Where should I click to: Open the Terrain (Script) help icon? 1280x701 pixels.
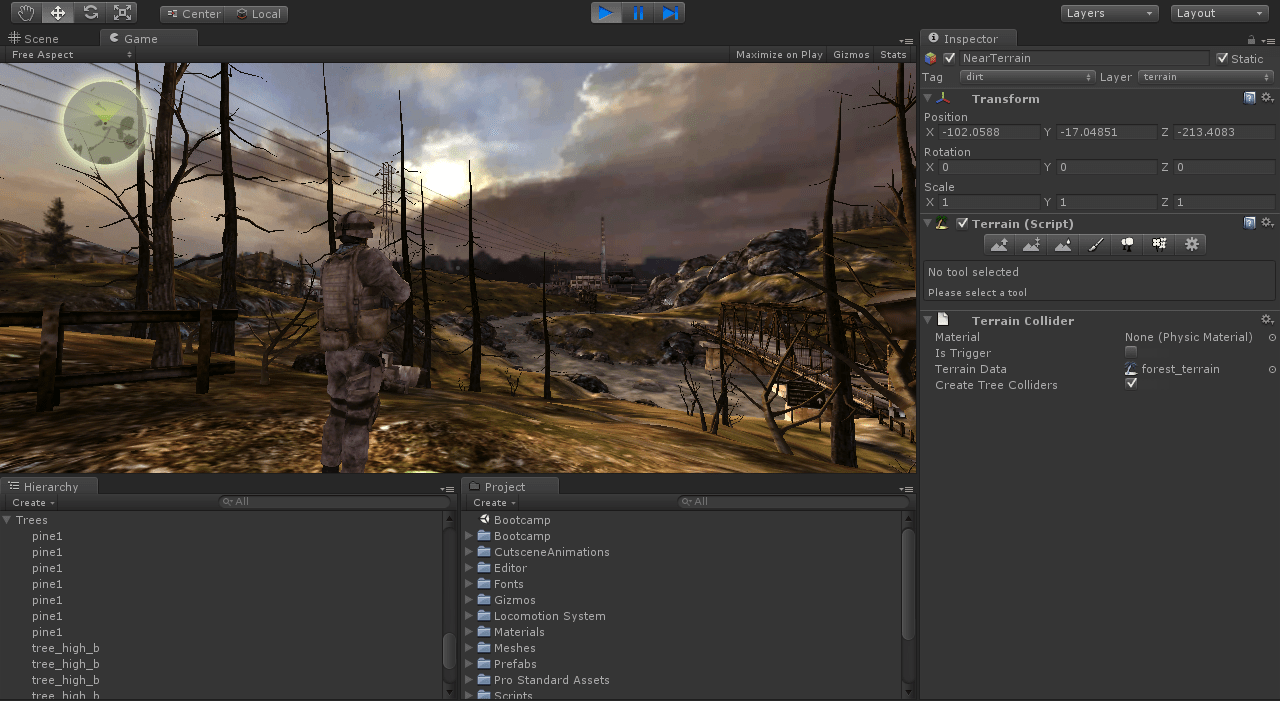1250,223
